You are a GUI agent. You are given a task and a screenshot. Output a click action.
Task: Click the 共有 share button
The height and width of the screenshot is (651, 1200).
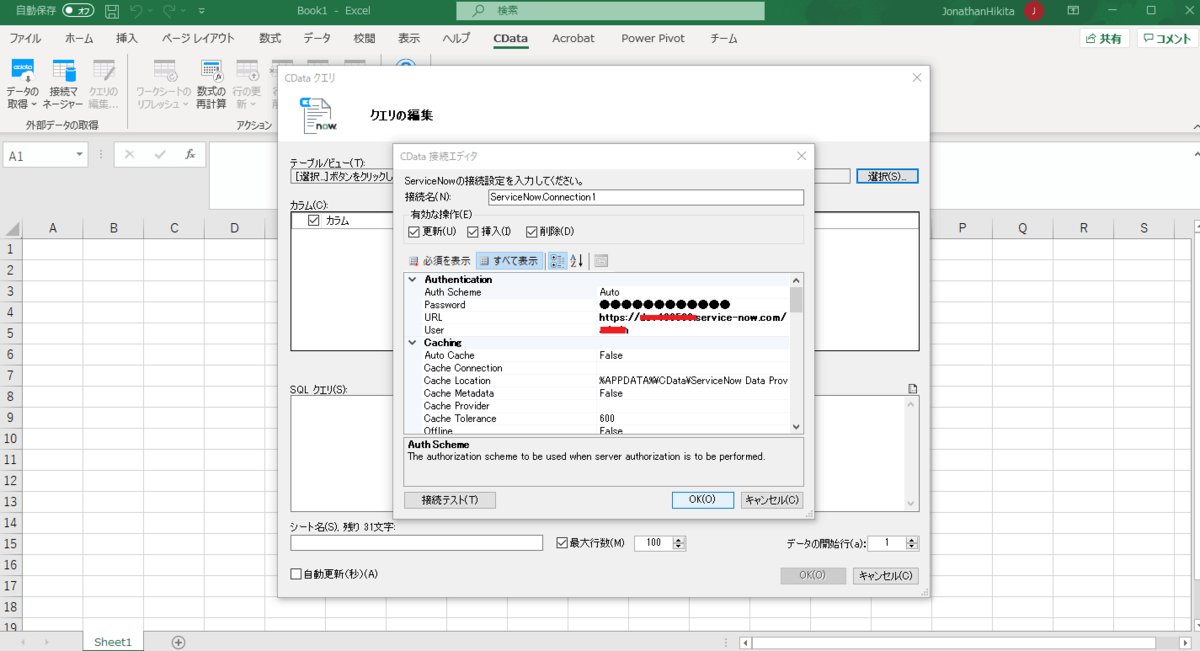click(1104, 38)
